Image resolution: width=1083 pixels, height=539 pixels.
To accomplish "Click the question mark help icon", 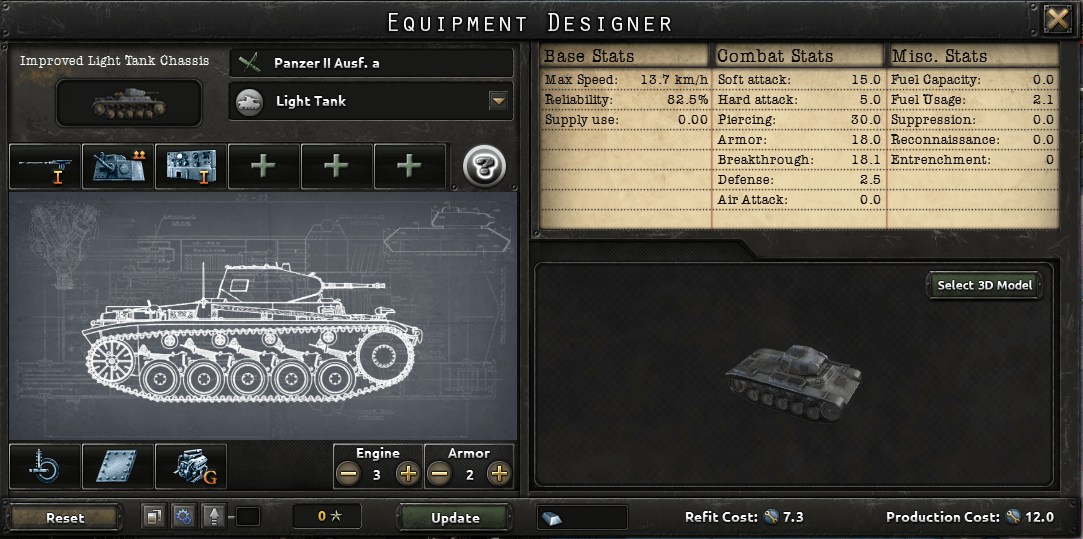I will pyautogui.click(x=484, y=167).
